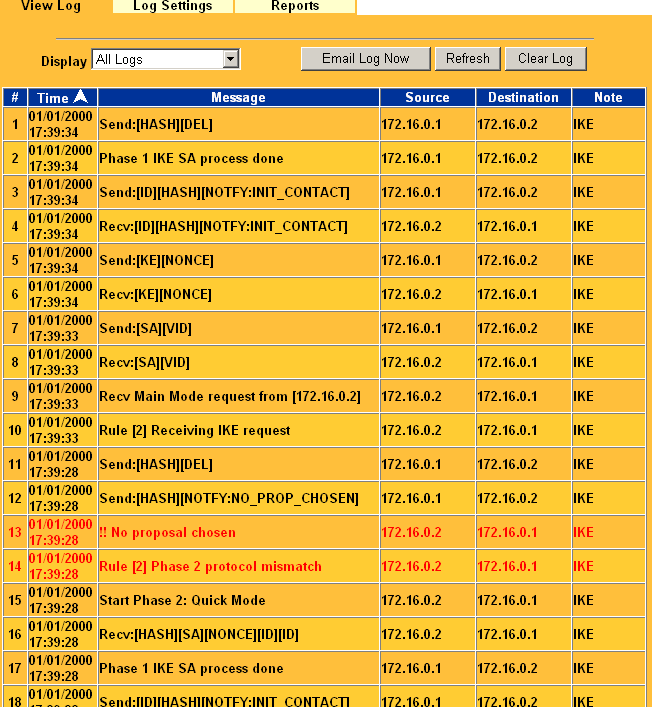652x707 pixels.
Task: Click the Message column header
Action: click(x=239, y=97)
